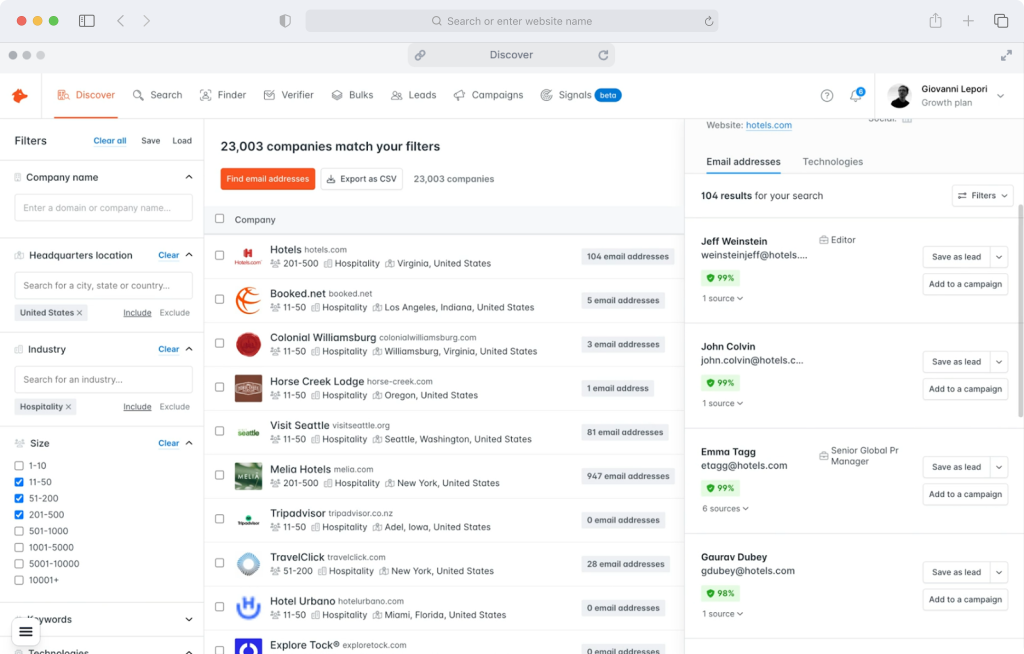Image resolution: width=1024 pixels, height=654 pixels.
Task: Refresh the Discover frame
Action: click(x=603, y=55)
